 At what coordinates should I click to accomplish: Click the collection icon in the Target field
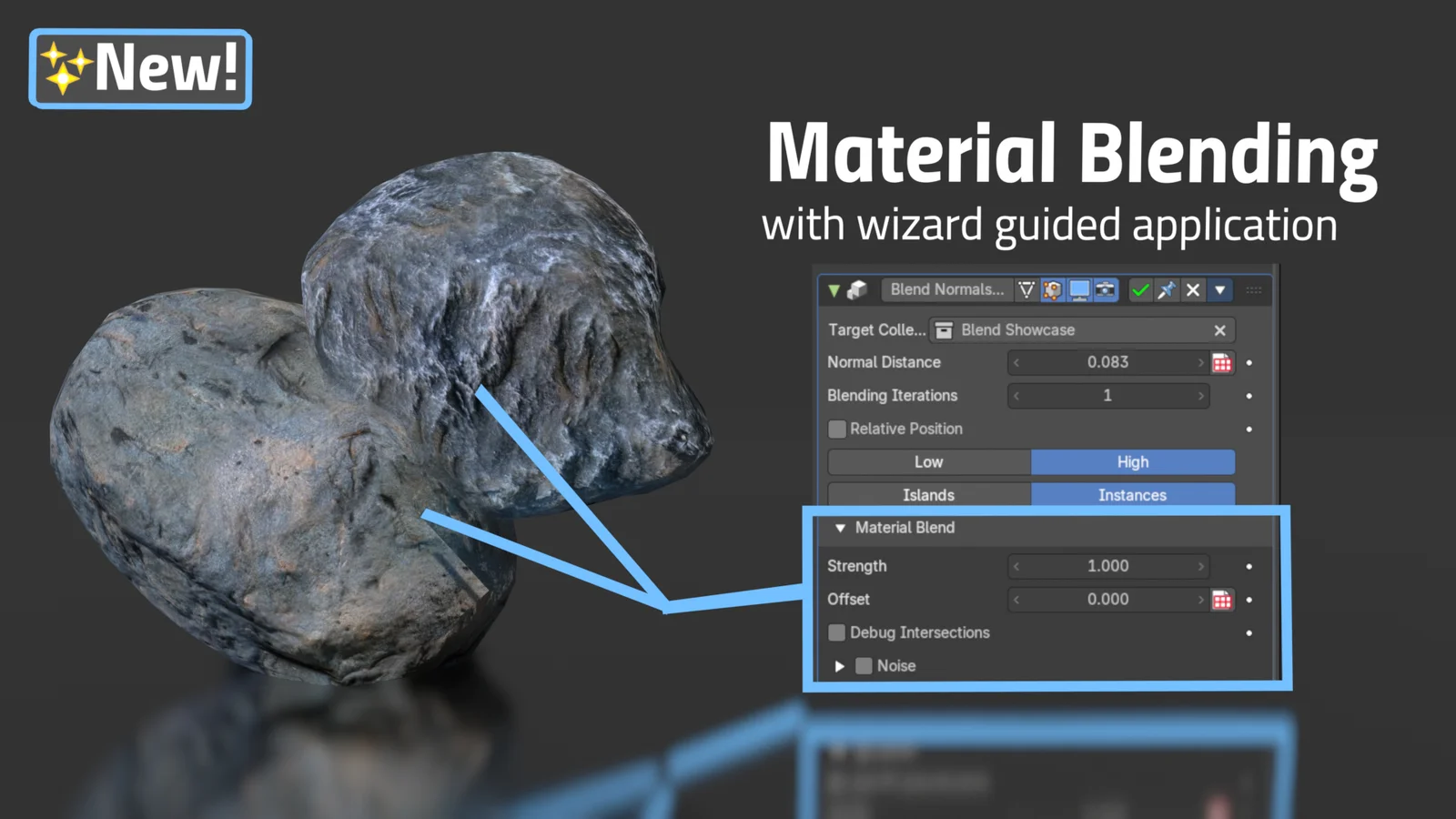[x=944, y=329]
